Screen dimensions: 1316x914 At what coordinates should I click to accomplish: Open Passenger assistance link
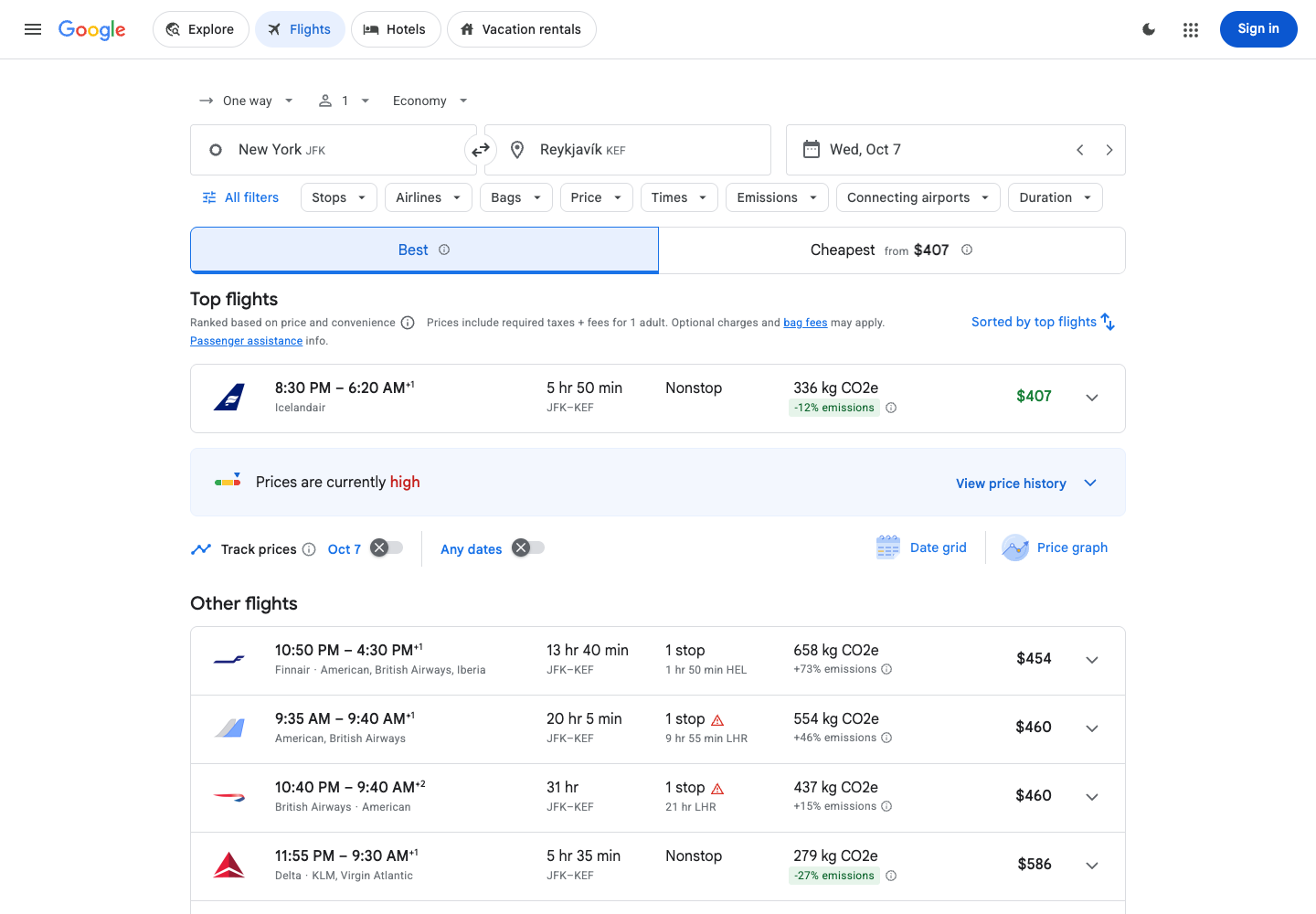tap(246, 341)
